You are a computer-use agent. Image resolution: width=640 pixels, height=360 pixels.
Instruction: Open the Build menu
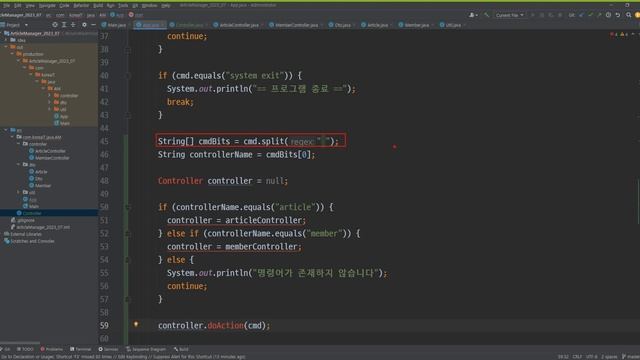point(98,5)
